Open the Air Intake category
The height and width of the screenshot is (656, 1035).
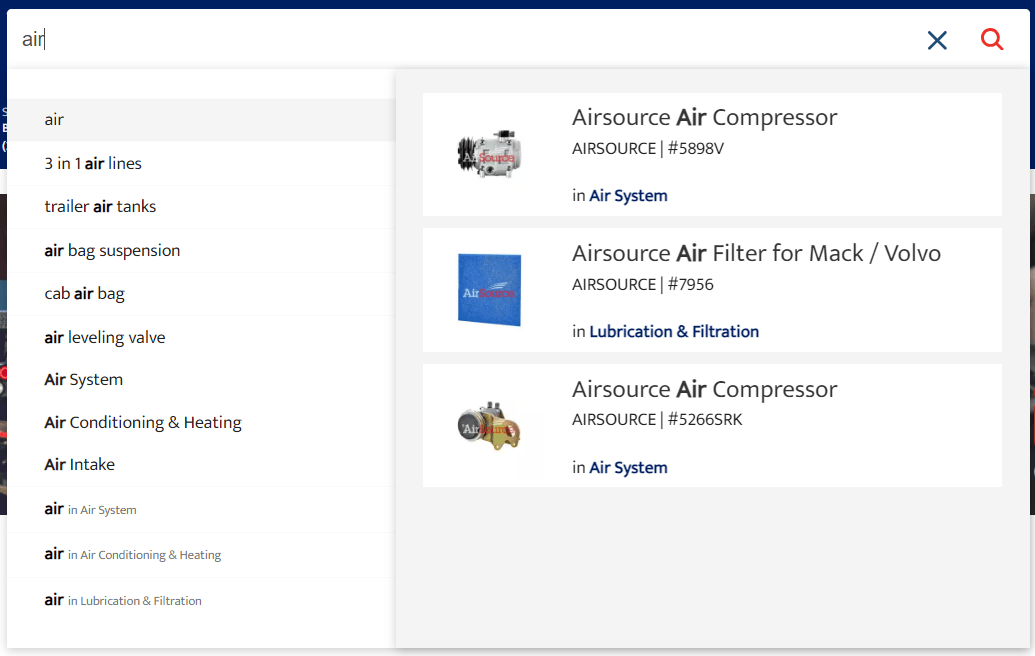[78, 464]
